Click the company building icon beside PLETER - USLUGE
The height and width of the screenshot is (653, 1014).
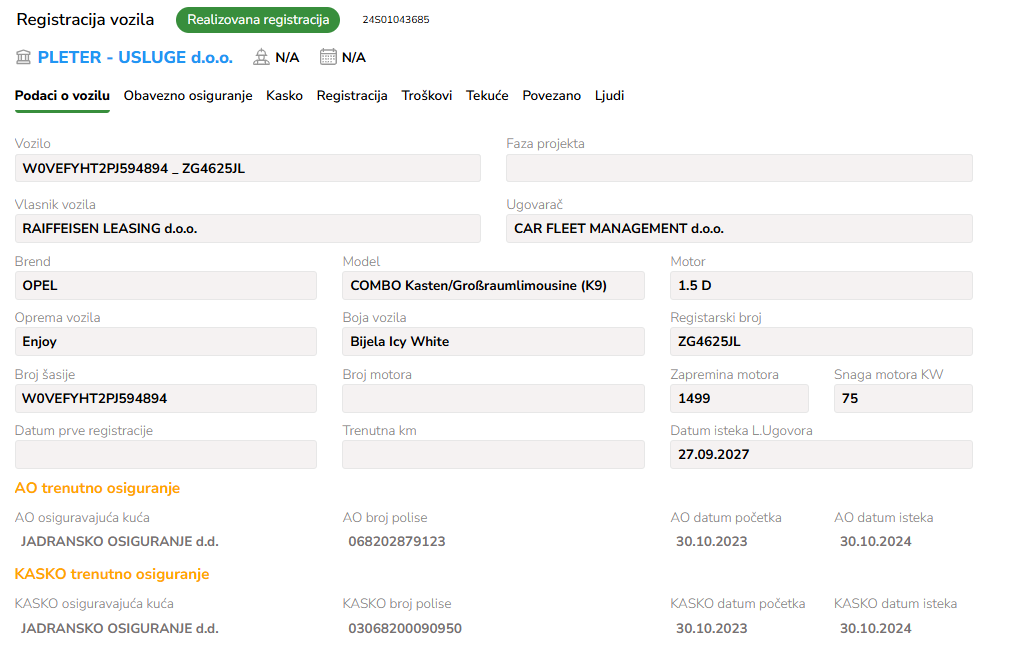[x=23, y=57]
